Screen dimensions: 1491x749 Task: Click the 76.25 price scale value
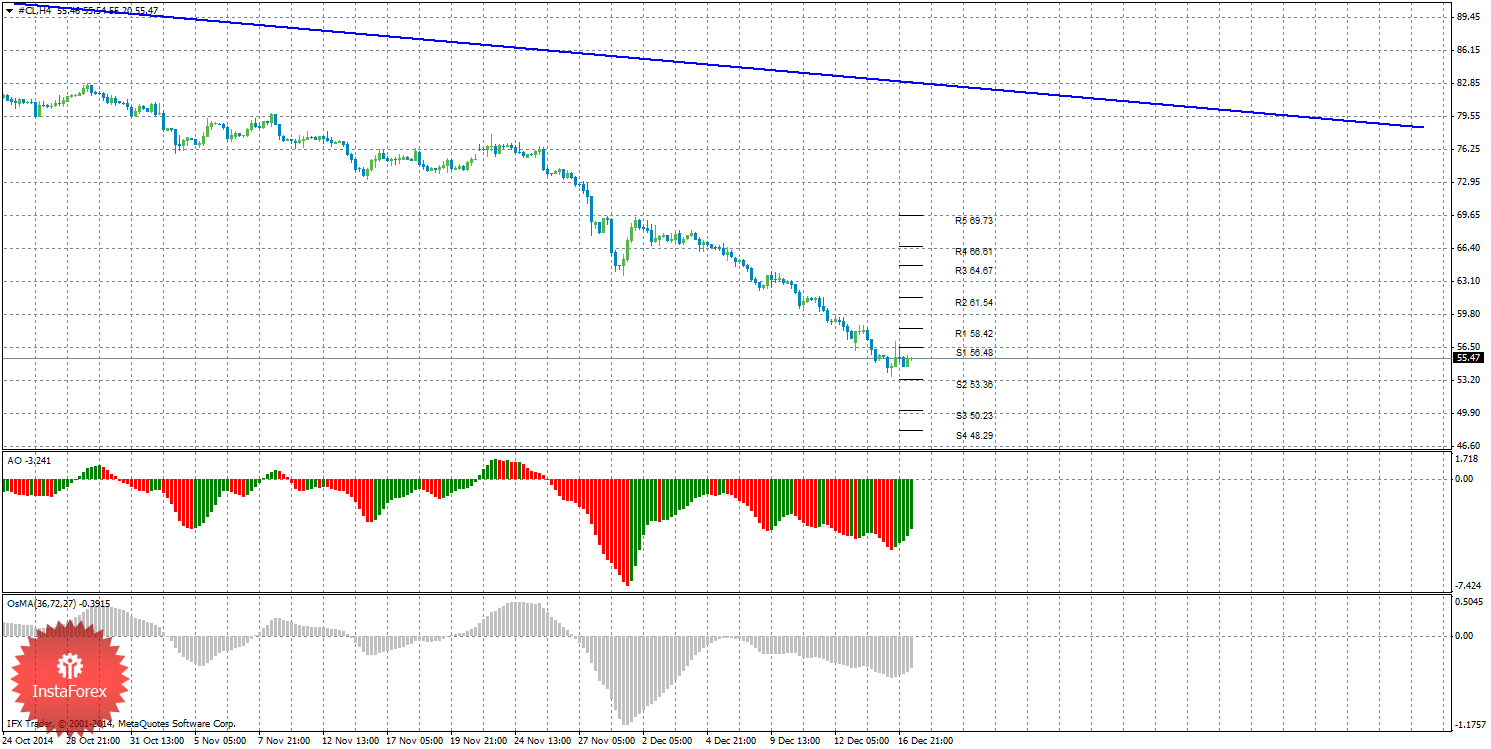point(1469,149)
